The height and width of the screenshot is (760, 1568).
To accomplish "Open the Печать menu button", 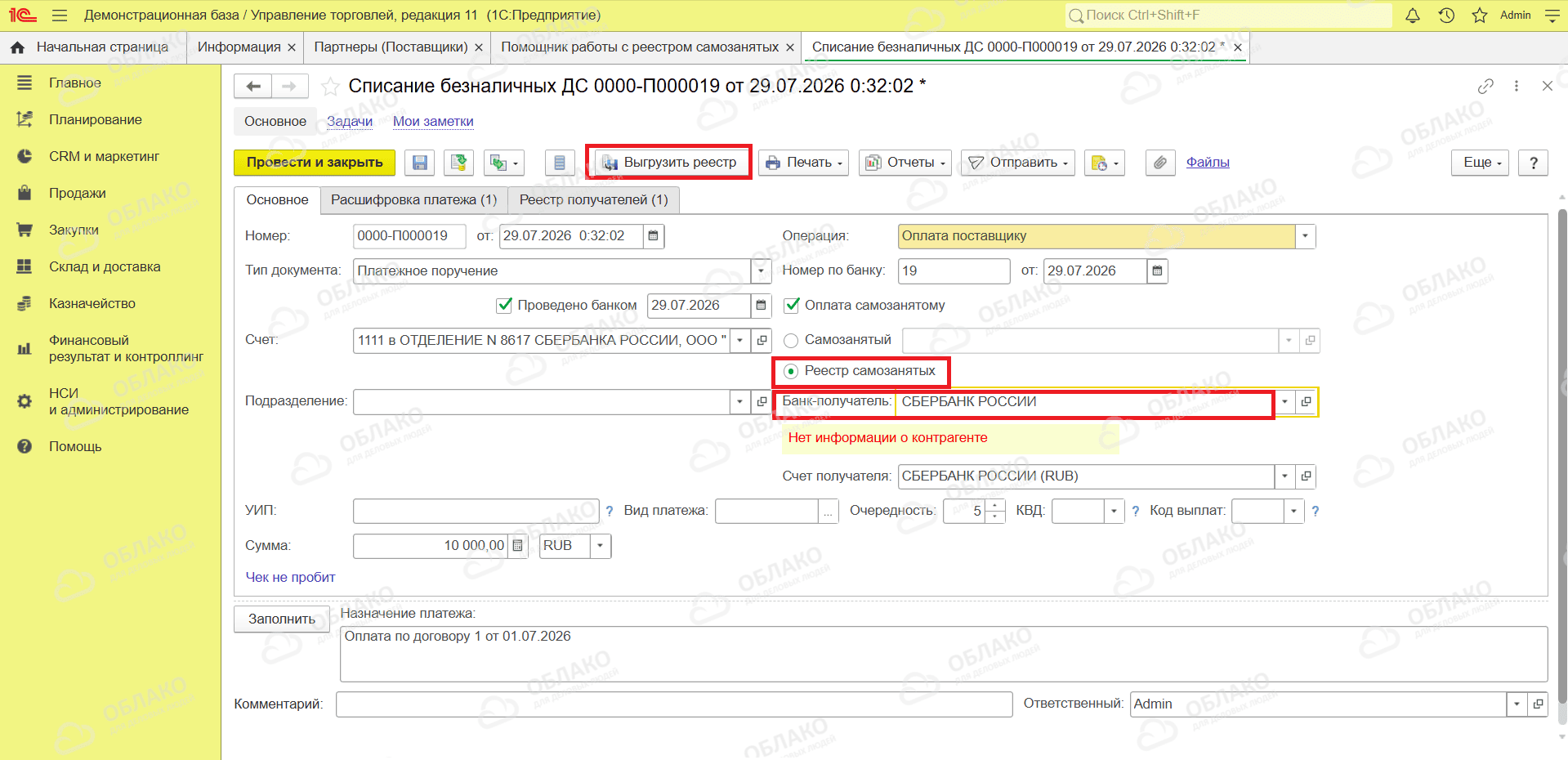I will tap(804, 163).
